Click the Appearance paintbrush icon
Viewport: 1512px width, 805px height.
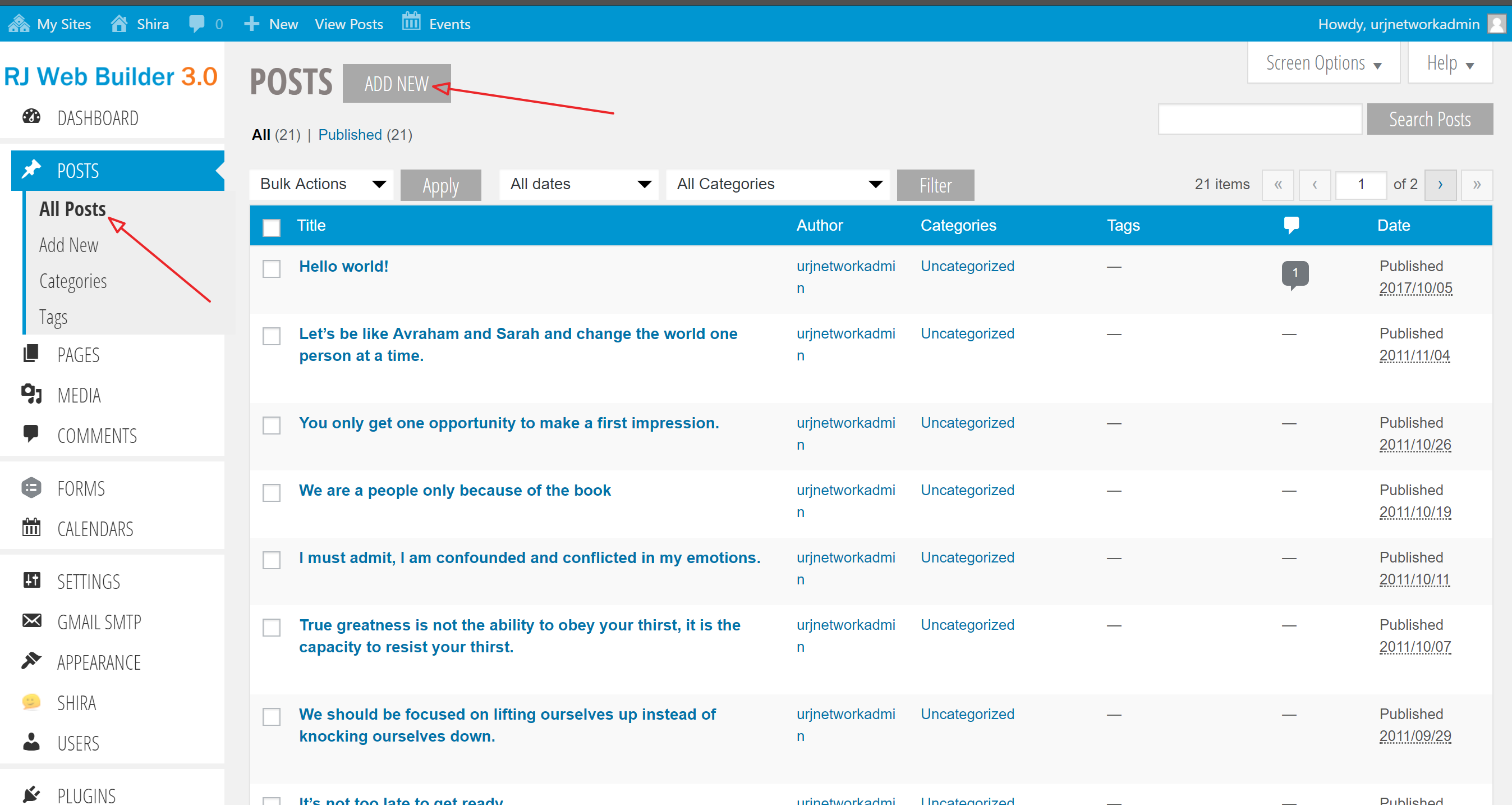coord(31,661)
